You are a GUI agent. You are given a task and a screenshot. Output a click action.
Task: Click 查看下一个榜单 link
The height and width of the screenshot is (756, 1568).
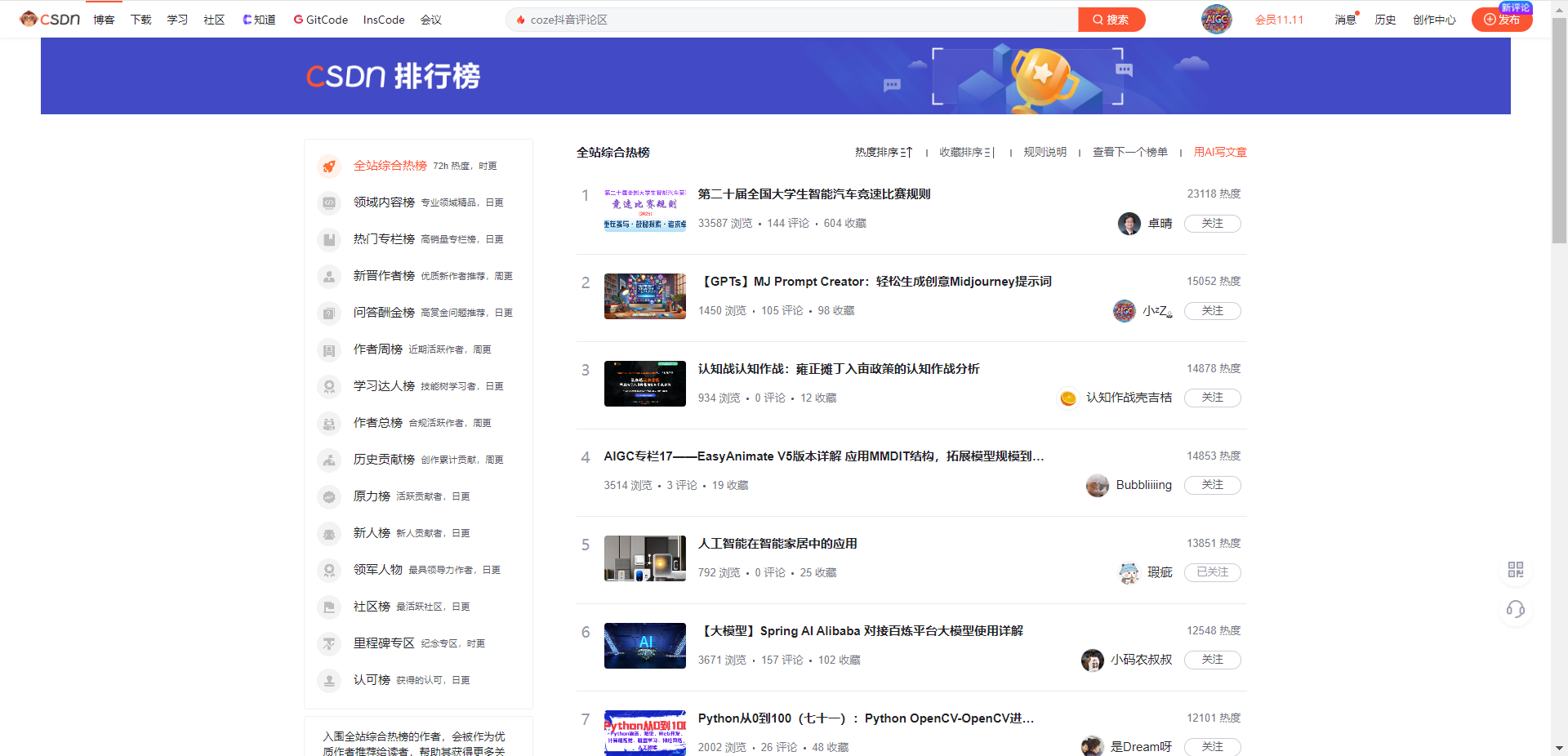1130,152
